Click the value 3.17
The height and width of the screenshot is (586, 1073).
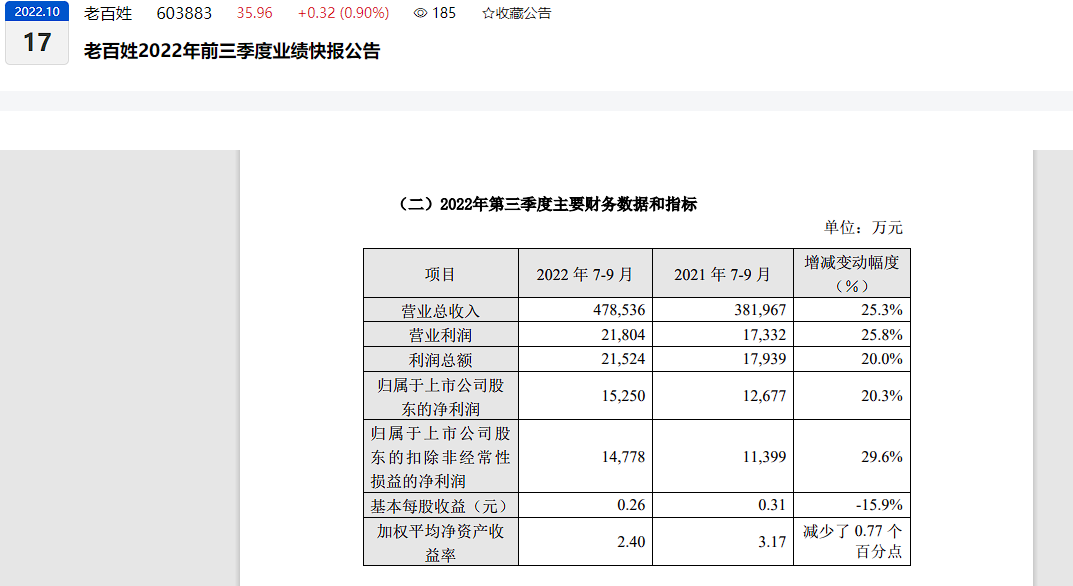[772, 542]
